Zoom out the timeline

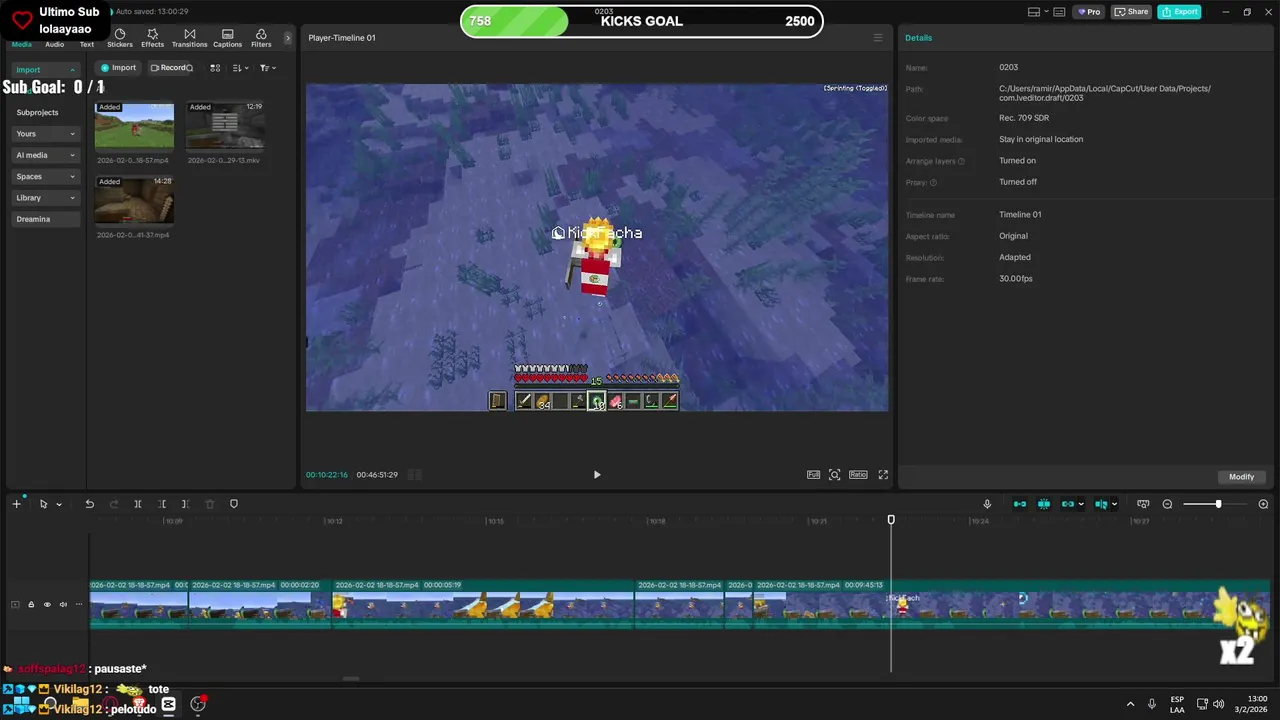1167,504
